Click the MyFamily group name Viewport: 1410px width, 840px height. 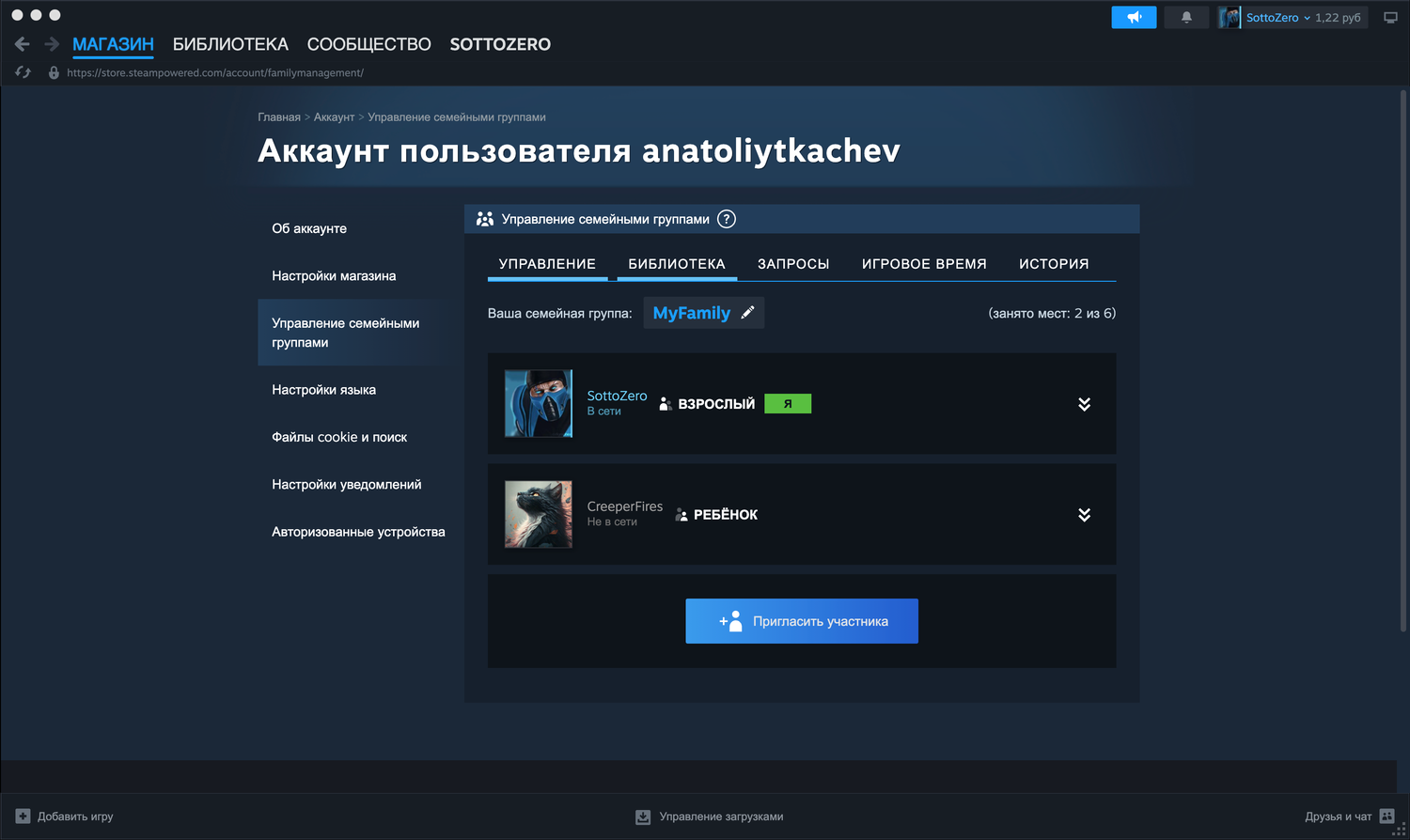tap(691, 313)
